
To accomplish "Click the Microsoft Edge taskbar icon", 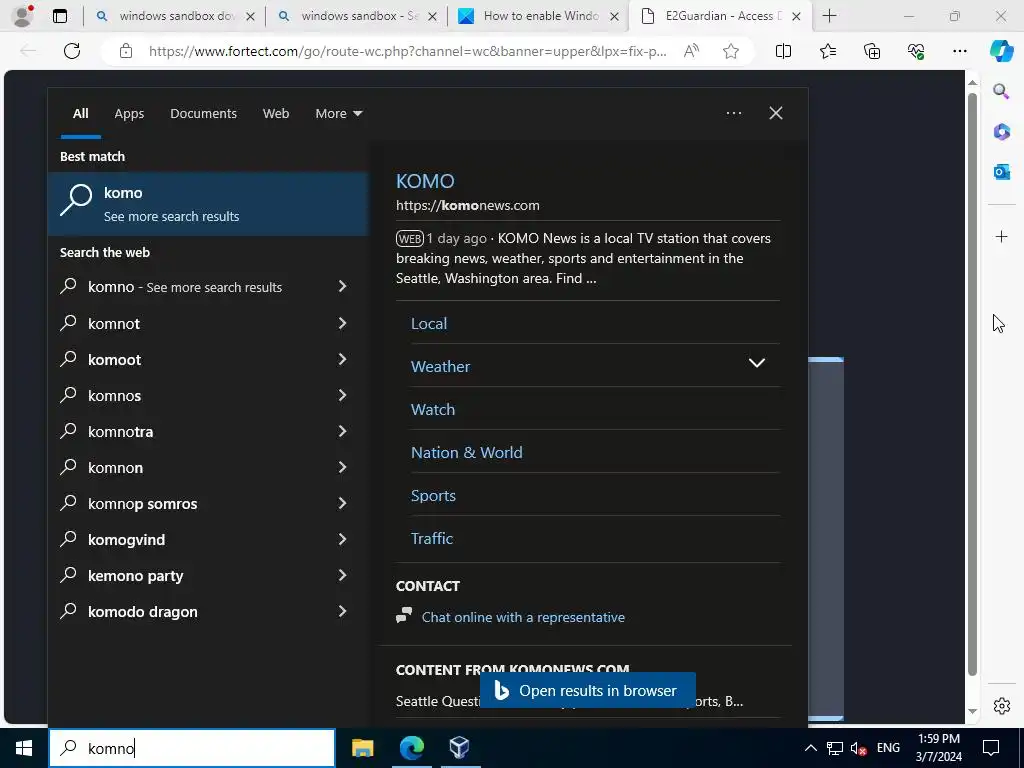I will pyautogui.click(x=411, y=748).
